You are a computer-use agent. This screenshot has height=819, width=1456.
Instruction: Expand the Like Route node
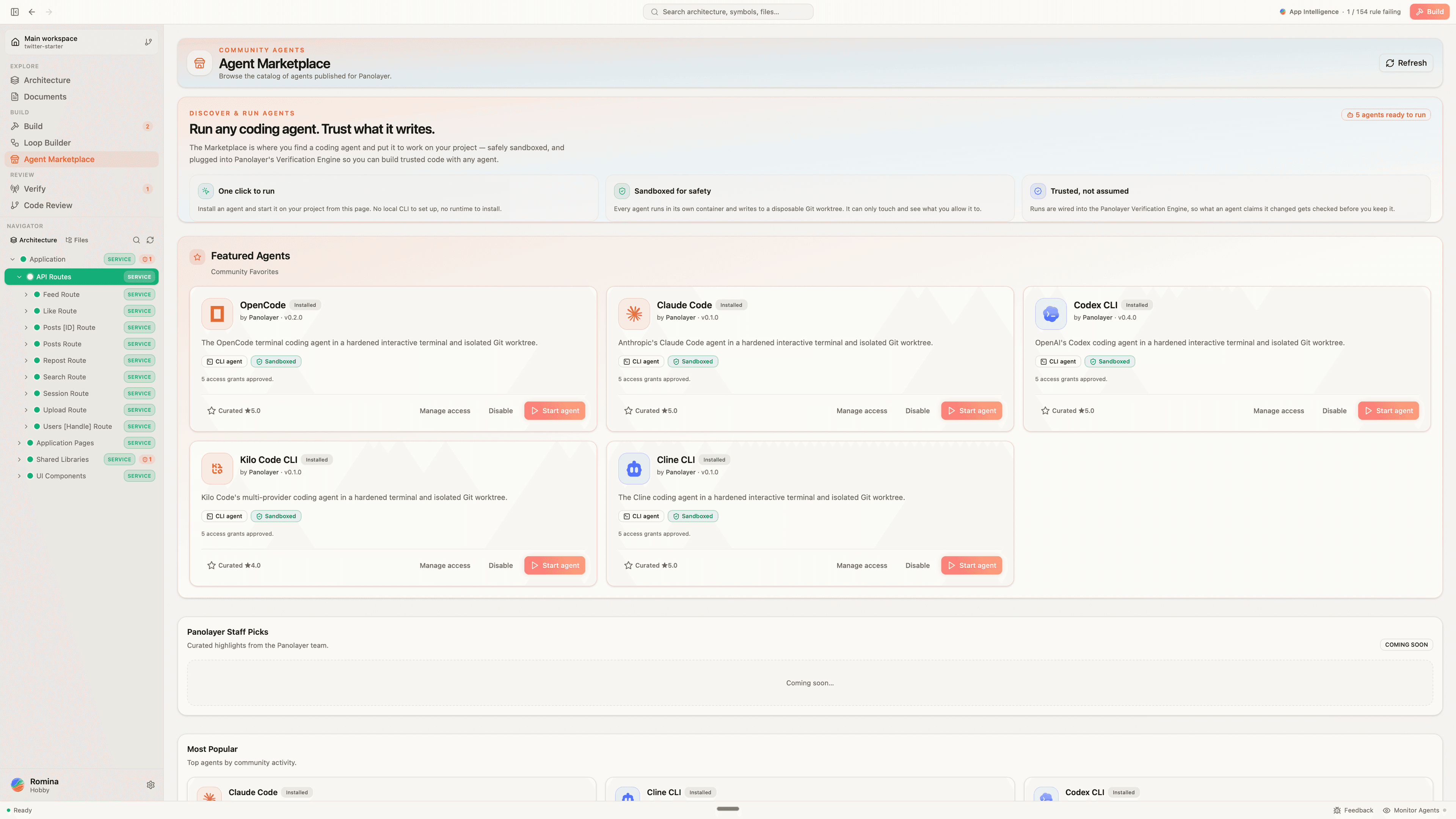pos(26,311)
